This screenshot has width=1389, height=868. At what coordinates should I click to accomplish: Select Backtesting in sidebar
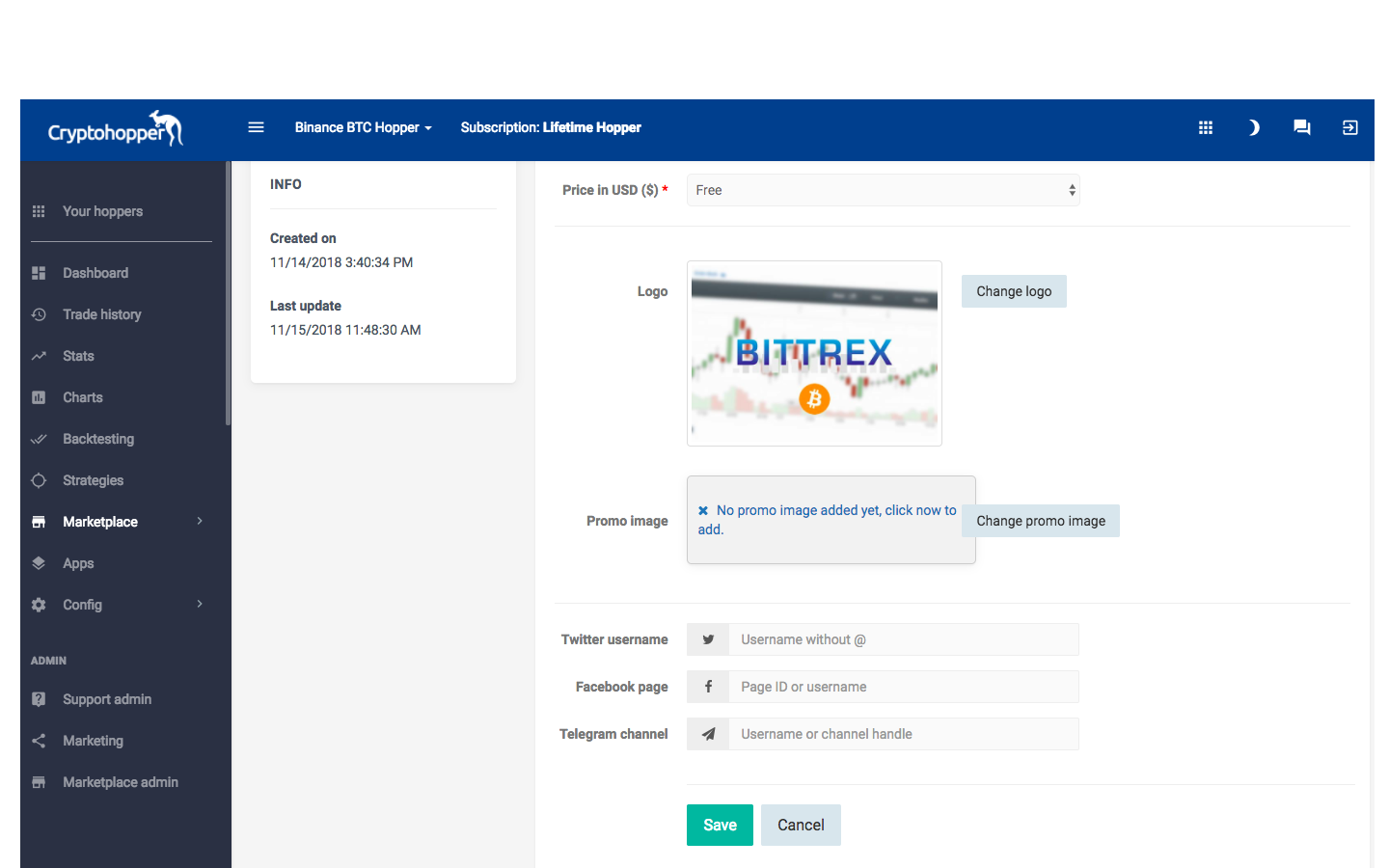click(98, 439)
